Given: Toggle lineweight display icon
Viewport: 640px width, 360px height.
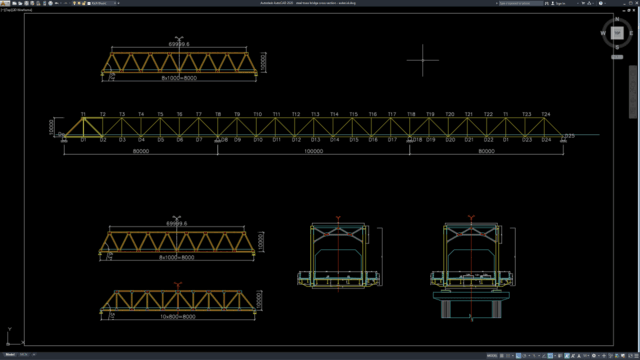Looking at the screenshot, I should [x=560, y=356].
